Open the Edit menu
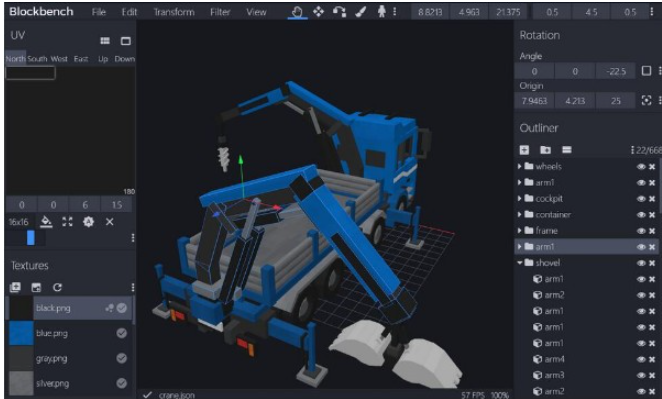Image resolution: width=662 pixels, height=399 pixels. click(129, 12)
